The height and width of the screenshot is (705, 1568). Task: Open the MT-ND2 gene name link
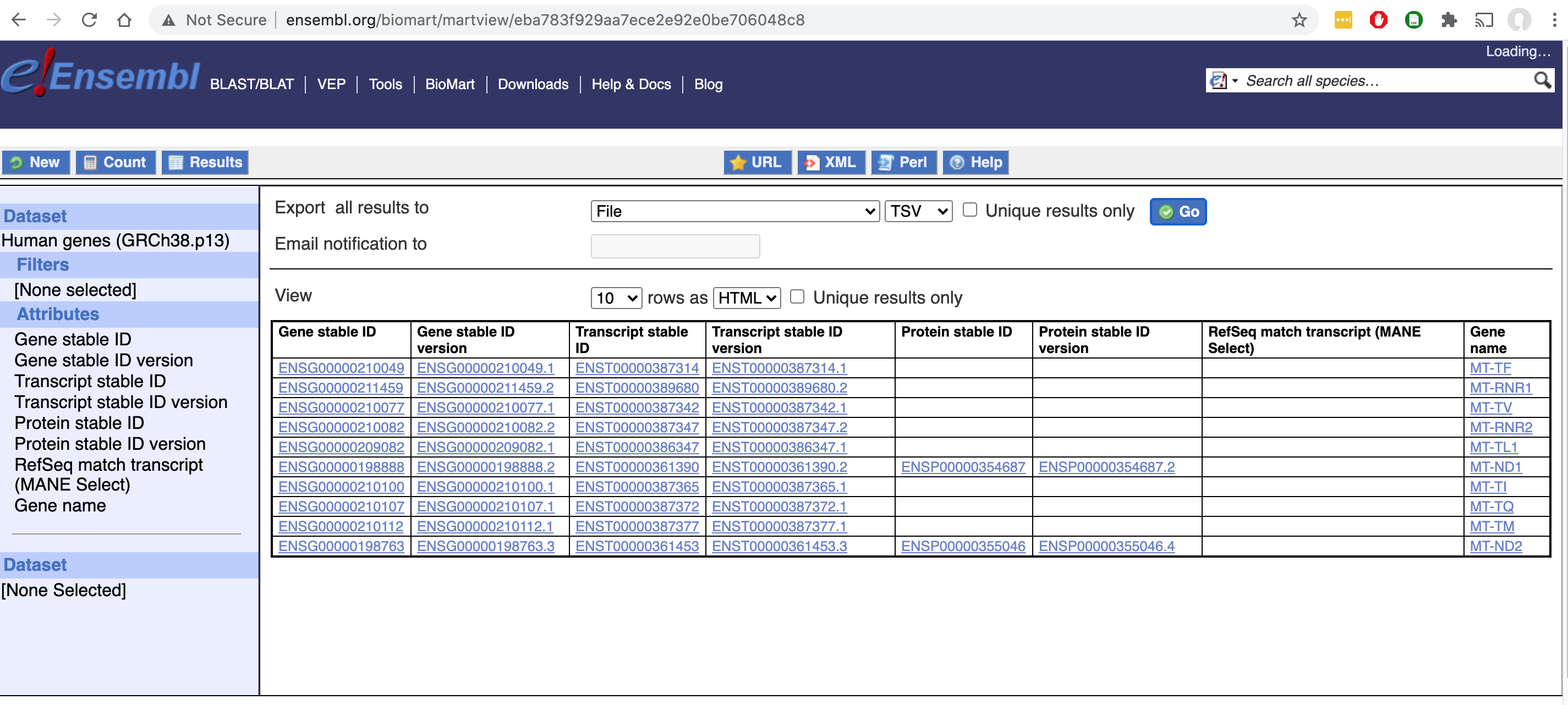point(1495,546)
